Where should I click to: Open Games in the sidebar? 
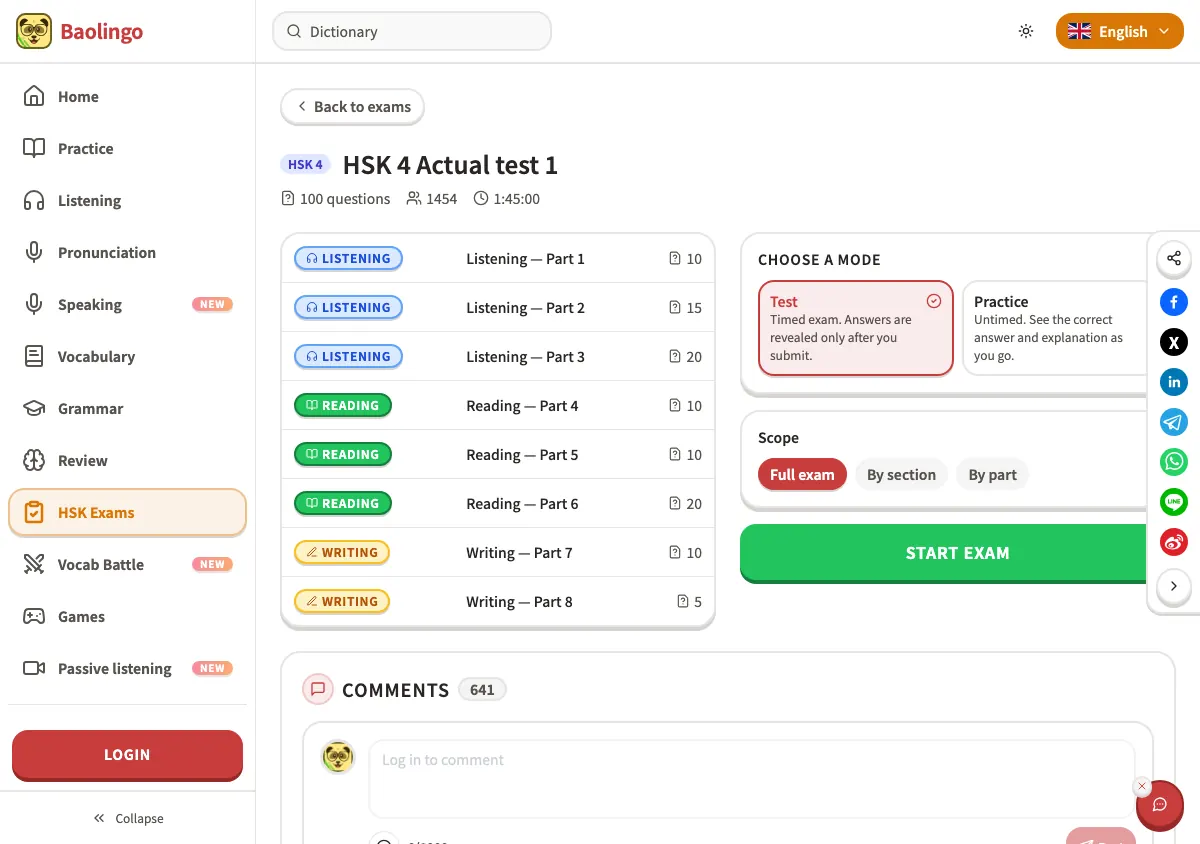pyautogui.click(x=127, y=616)
